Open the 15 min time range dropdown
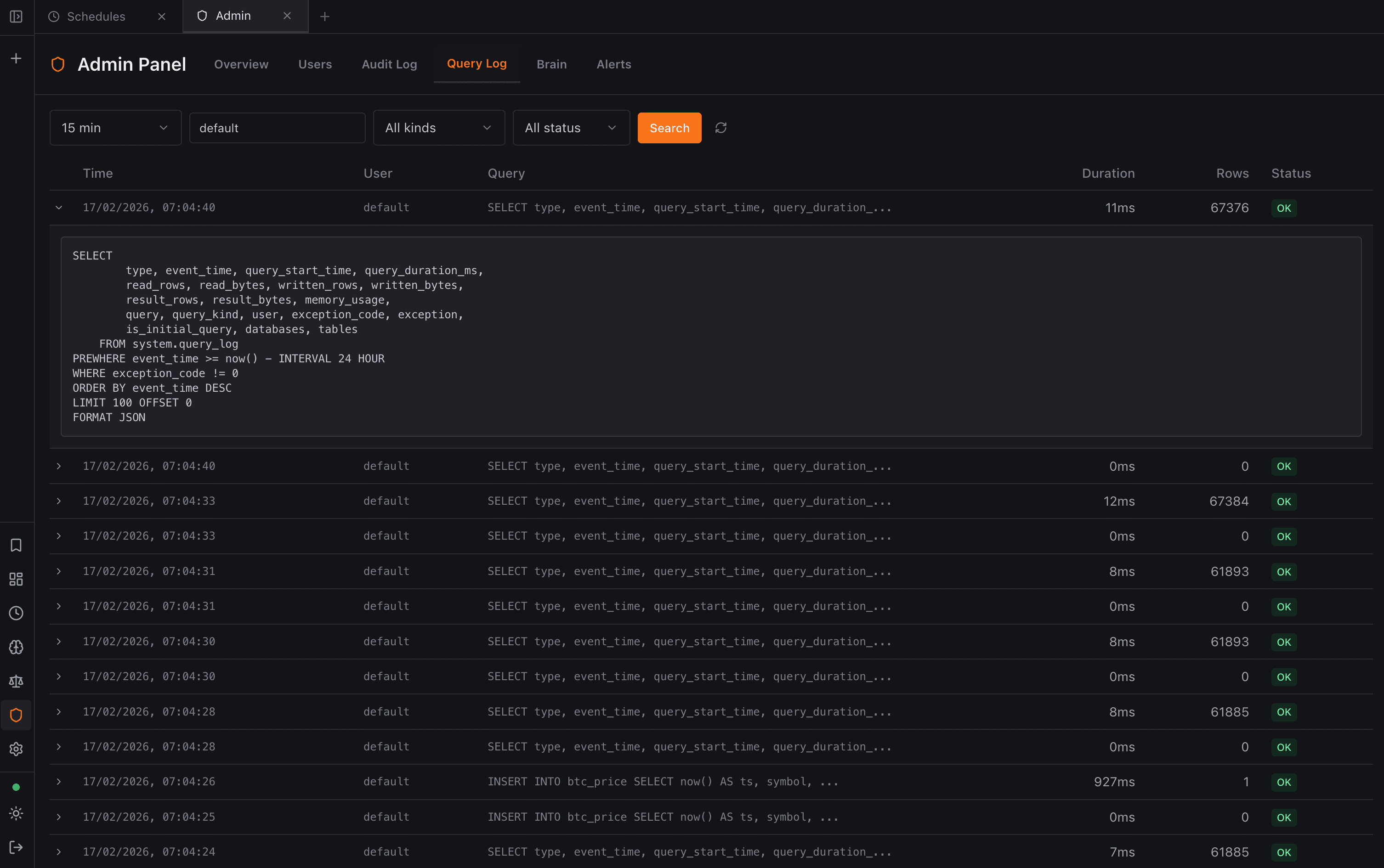1384x868 pixels. click(115, 128)
